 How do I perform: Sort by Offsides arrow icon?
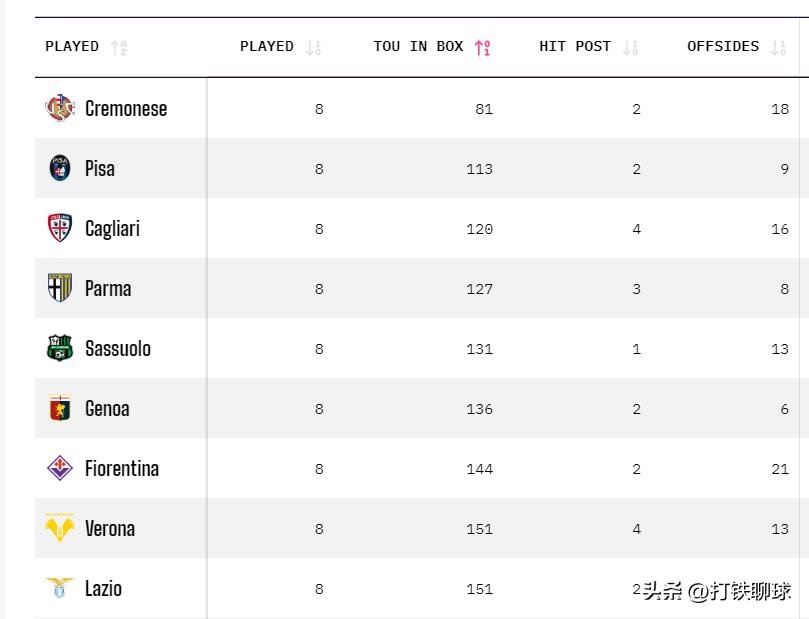779,47
